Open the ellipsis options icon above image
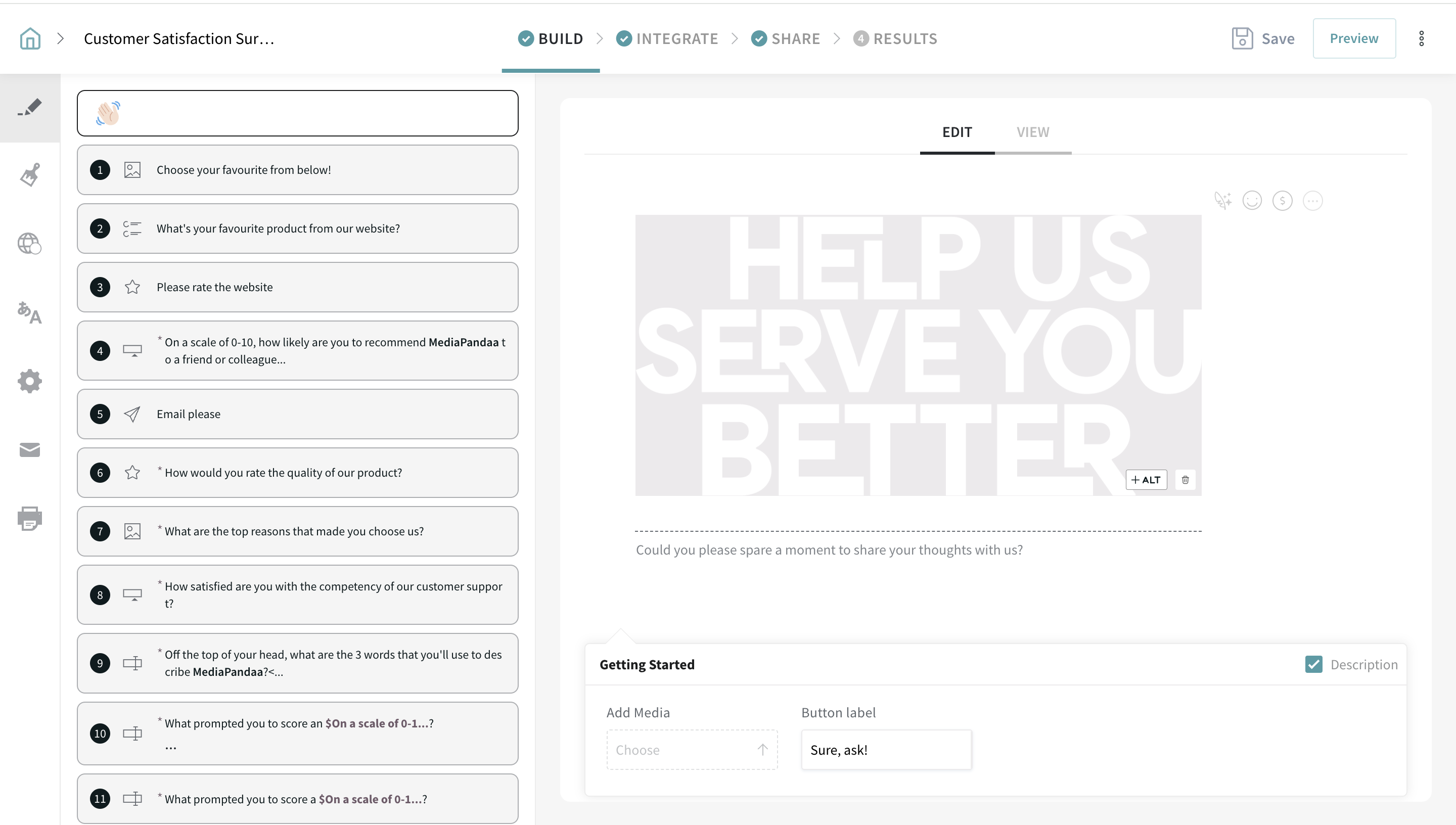This screenshot has width=1456, height=825. (1312, 201)
